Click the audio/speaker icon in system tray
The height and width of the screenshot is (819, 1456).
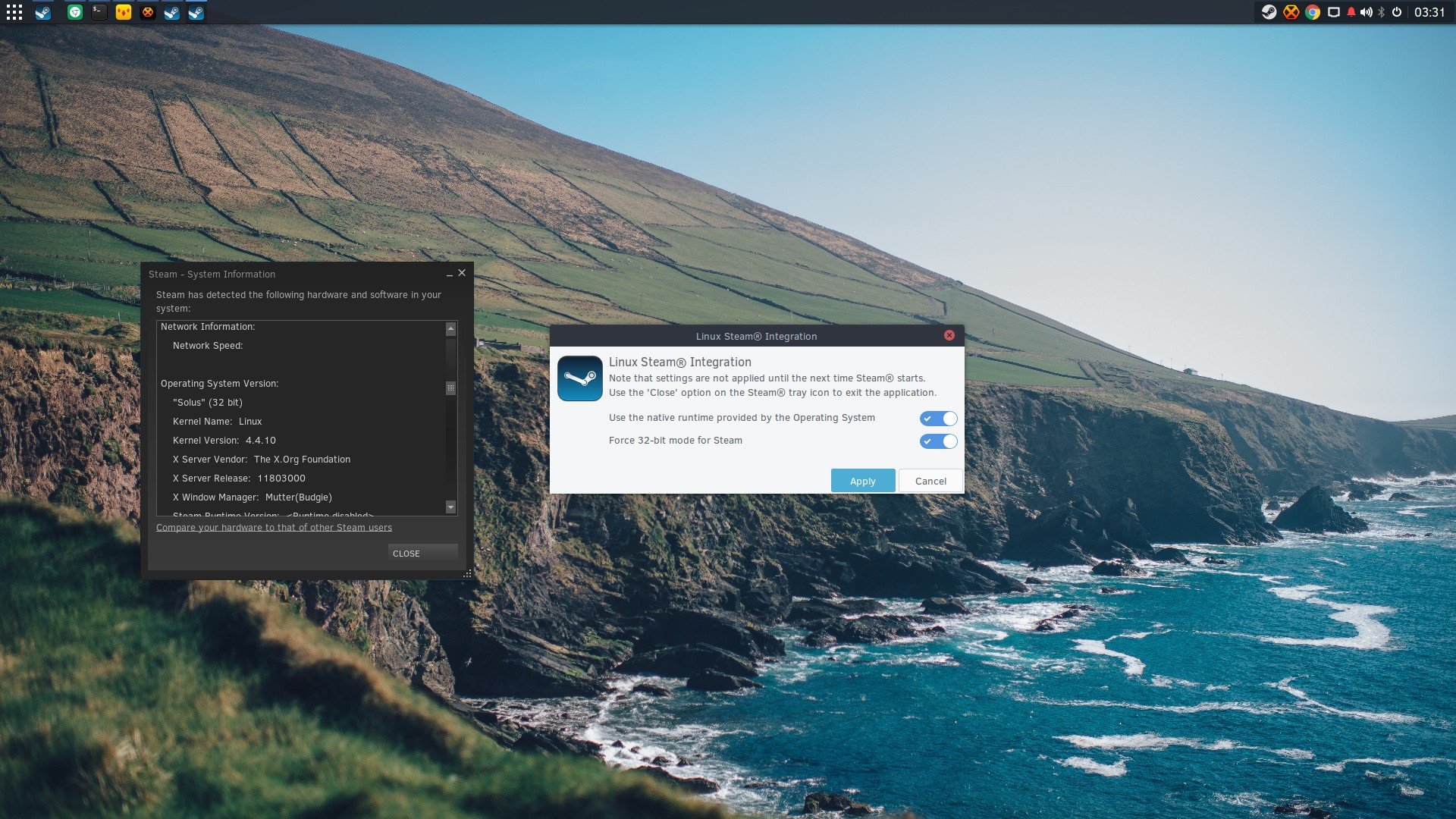point(1367,11)
